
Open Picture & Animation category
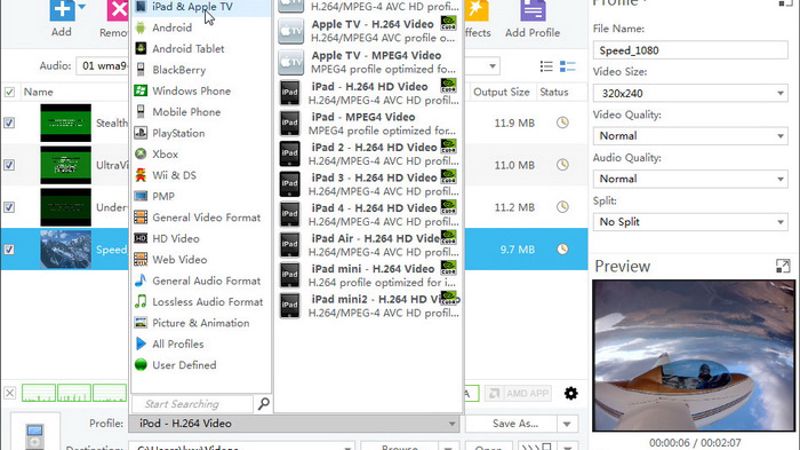pos(201,323)
